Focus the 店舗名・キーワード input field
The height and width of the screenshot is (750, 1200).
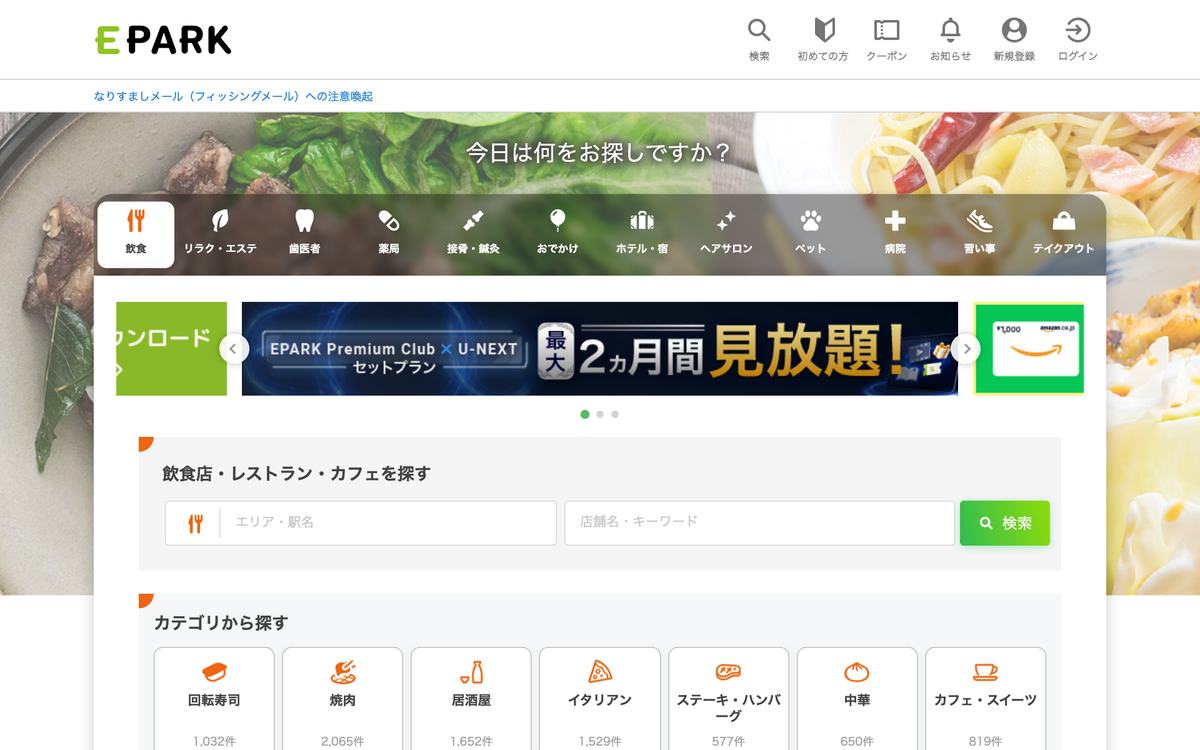click(759, 523)
